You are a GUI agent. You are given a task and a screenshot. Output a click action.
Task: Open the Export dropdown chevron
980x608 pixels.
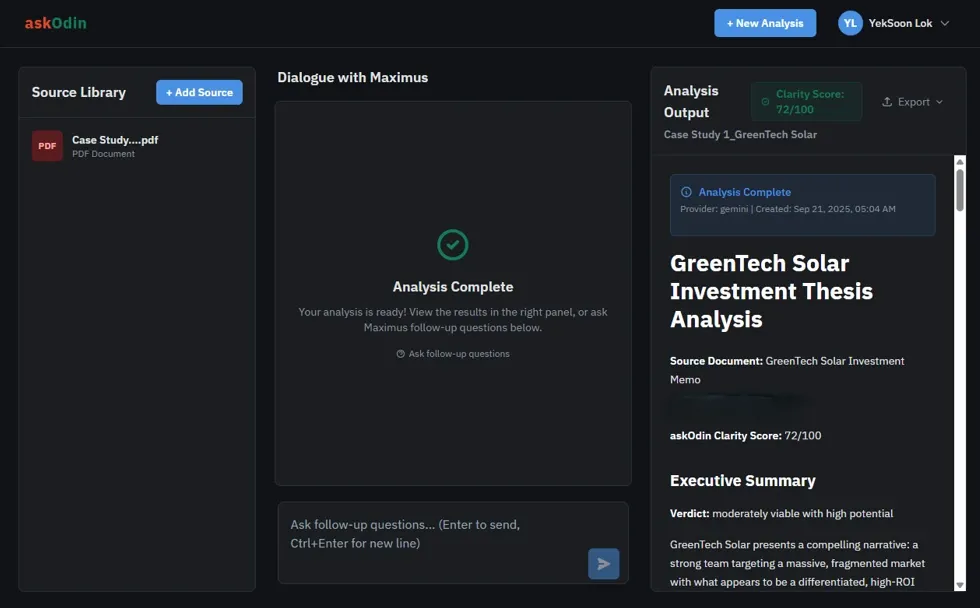click(x=937, y=101)
